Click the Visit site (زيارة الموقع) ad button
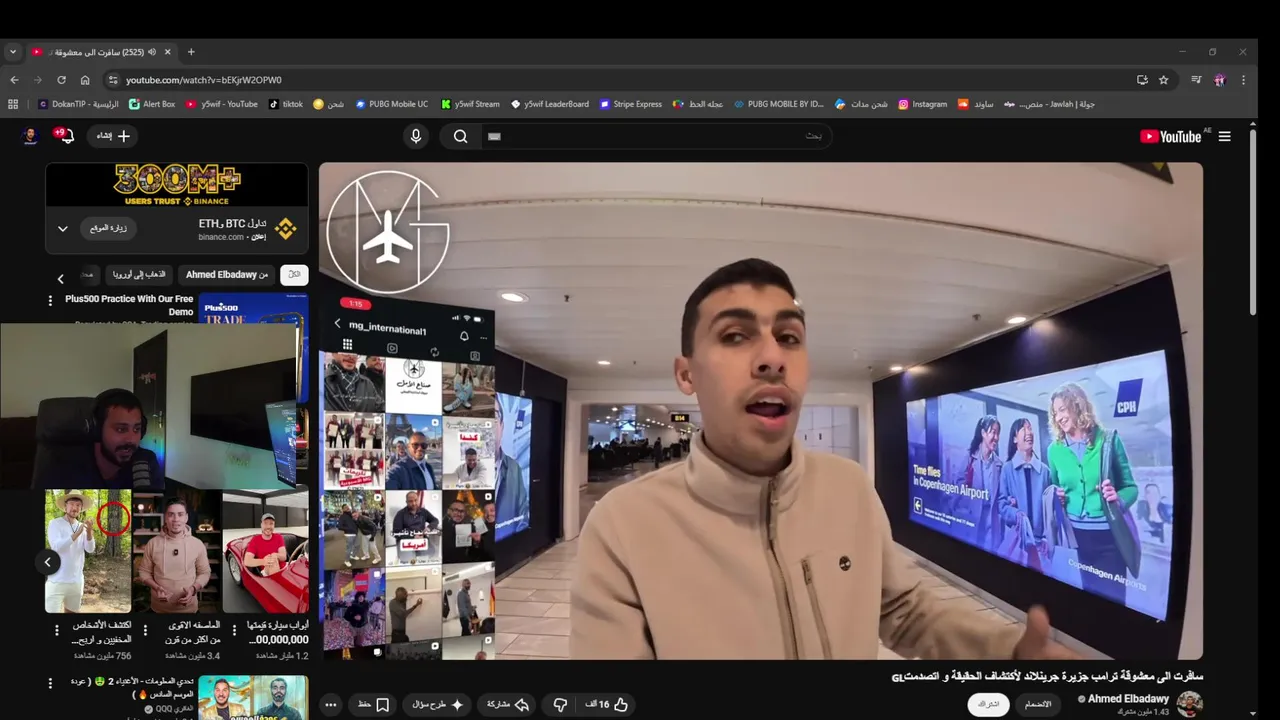This screenshot has width=1280, height=720. 108,228
